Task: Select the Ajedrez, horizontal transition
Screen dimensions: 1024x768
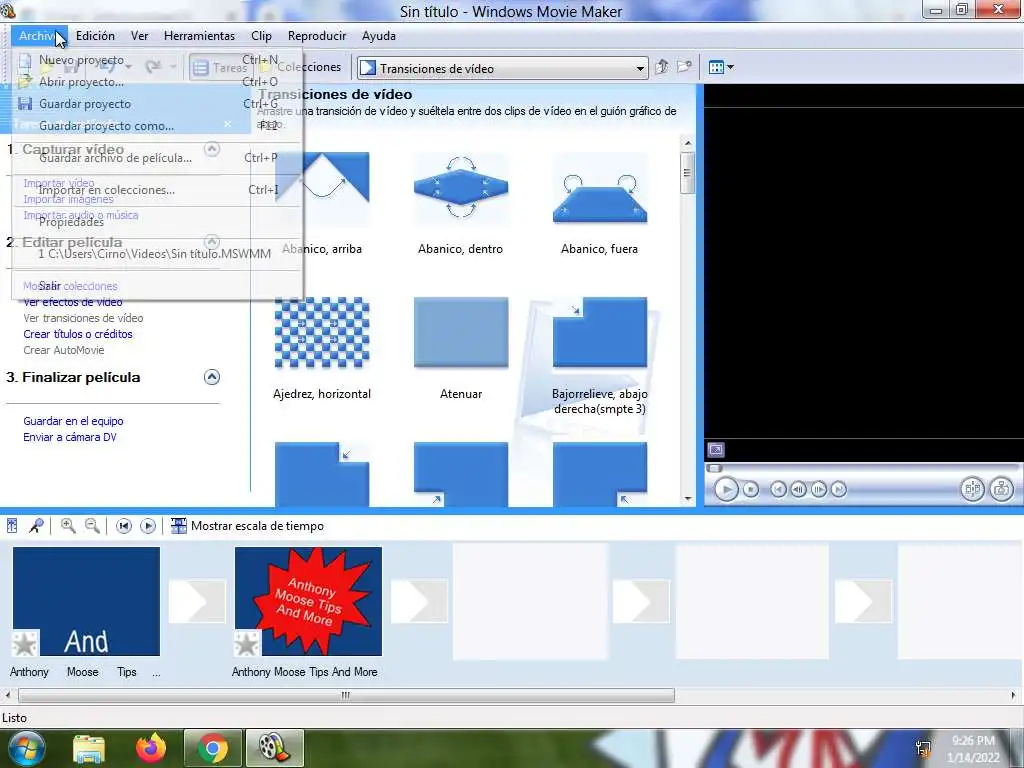Action: click(322, 347)
